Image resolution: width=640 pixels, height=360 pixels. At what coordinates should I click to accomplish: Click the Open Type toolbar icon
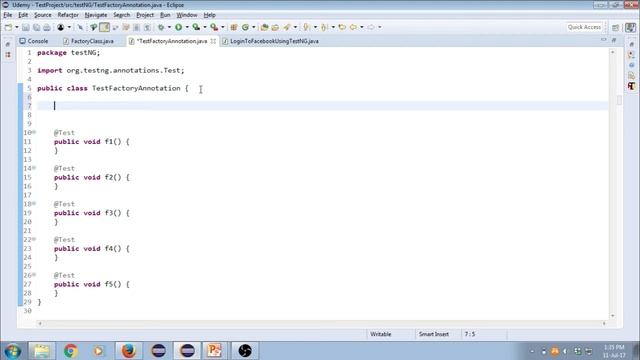(264, 27)
